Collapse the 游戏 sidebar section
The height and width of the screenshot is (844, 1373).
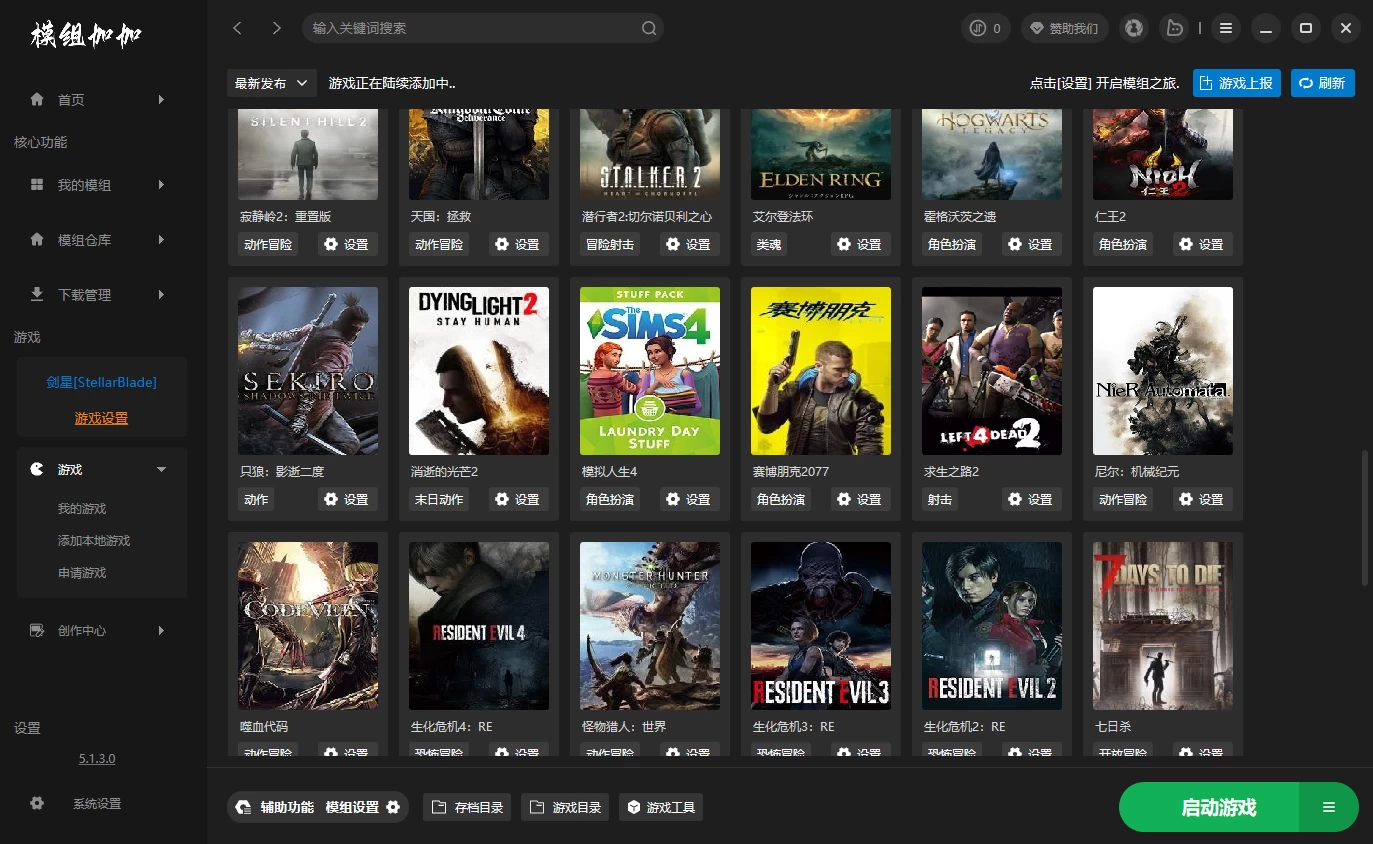tap(161, 469)
